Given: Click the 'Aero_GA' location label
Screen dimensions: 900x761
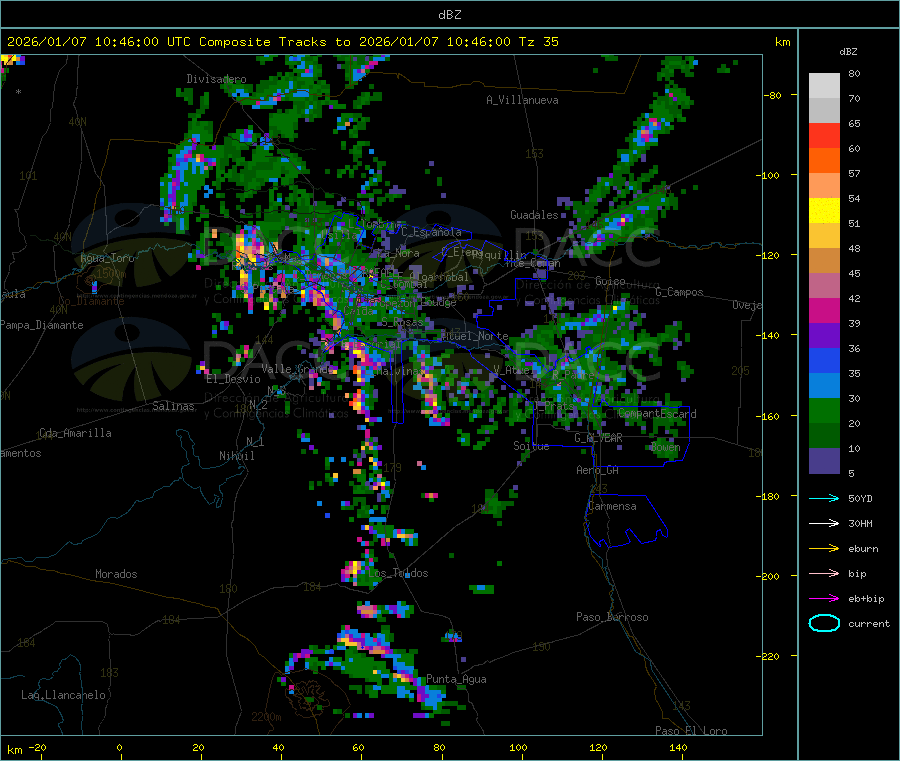Looking at the screenshot, I should point(598,470).
